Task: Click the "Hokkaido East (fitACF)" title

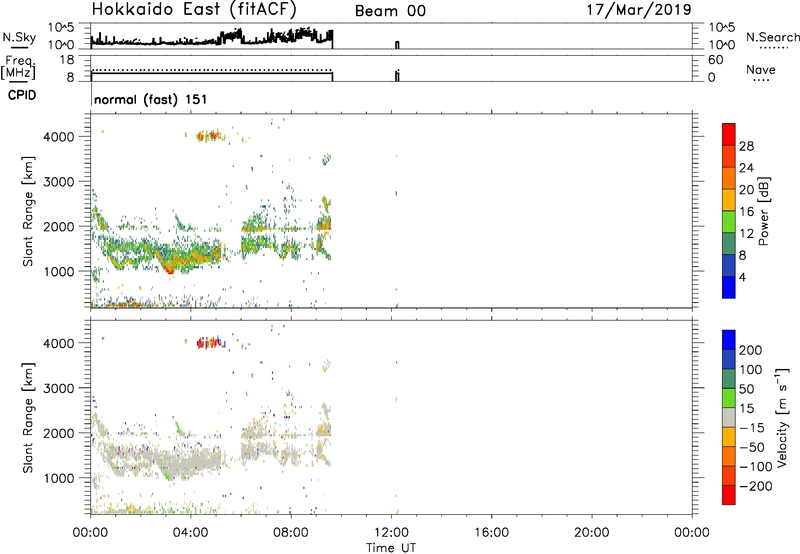Action: coord(194,10)
